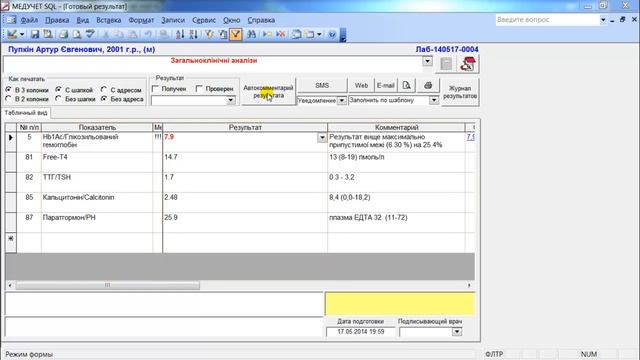The image size is (640, 360).
Task: Open the Записи menu
Action: tap(173, 20)
